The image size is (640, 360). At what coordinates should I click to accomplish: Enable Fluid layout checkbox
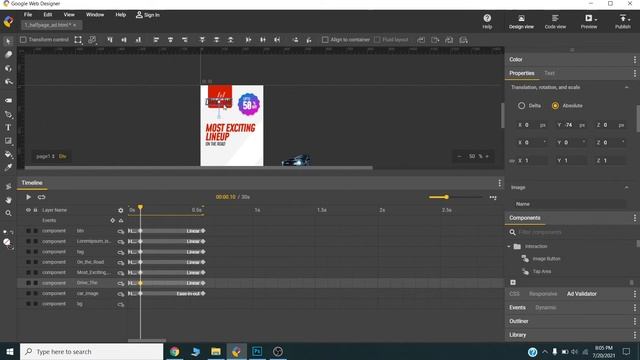tap(377, 40)
